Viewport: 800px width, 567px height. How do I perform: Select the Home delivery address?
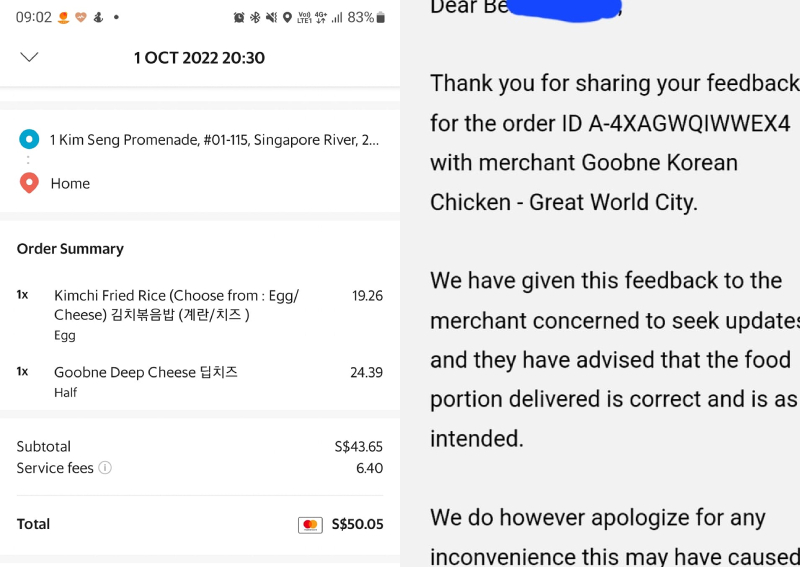(x=70, y=183)
